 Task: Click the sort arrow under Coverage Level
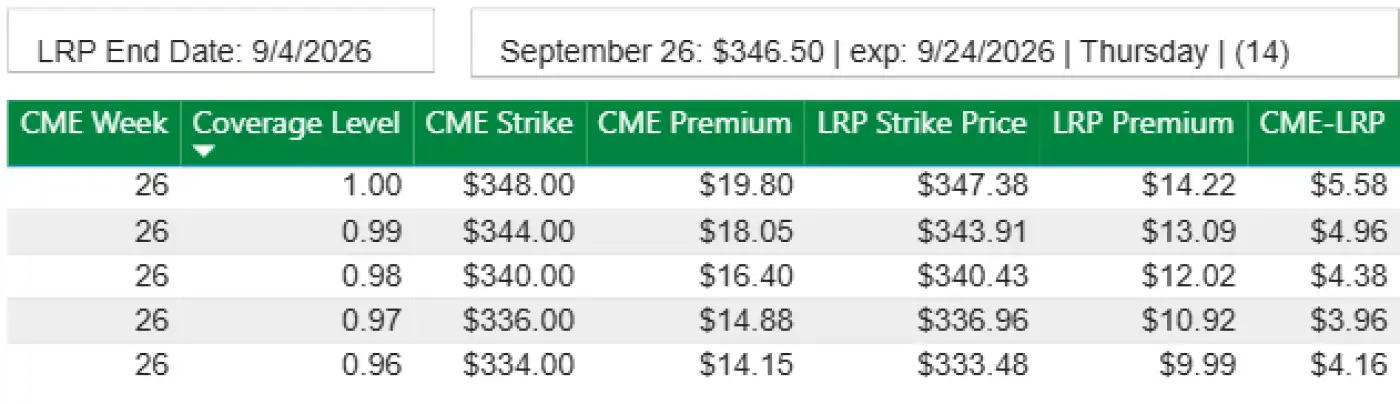coord(203,152)
